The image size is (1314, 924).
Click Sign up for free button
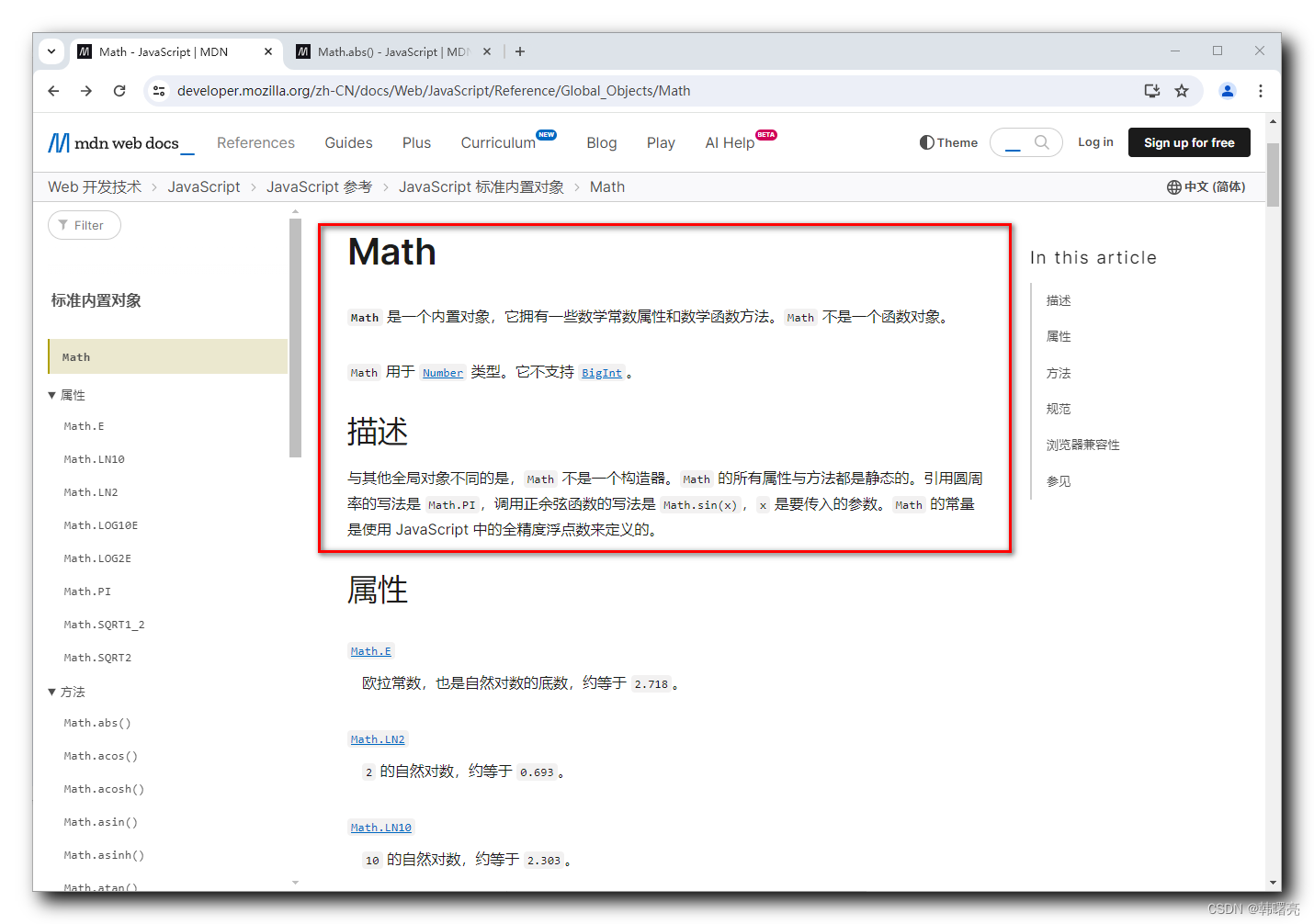[1189, 142]
